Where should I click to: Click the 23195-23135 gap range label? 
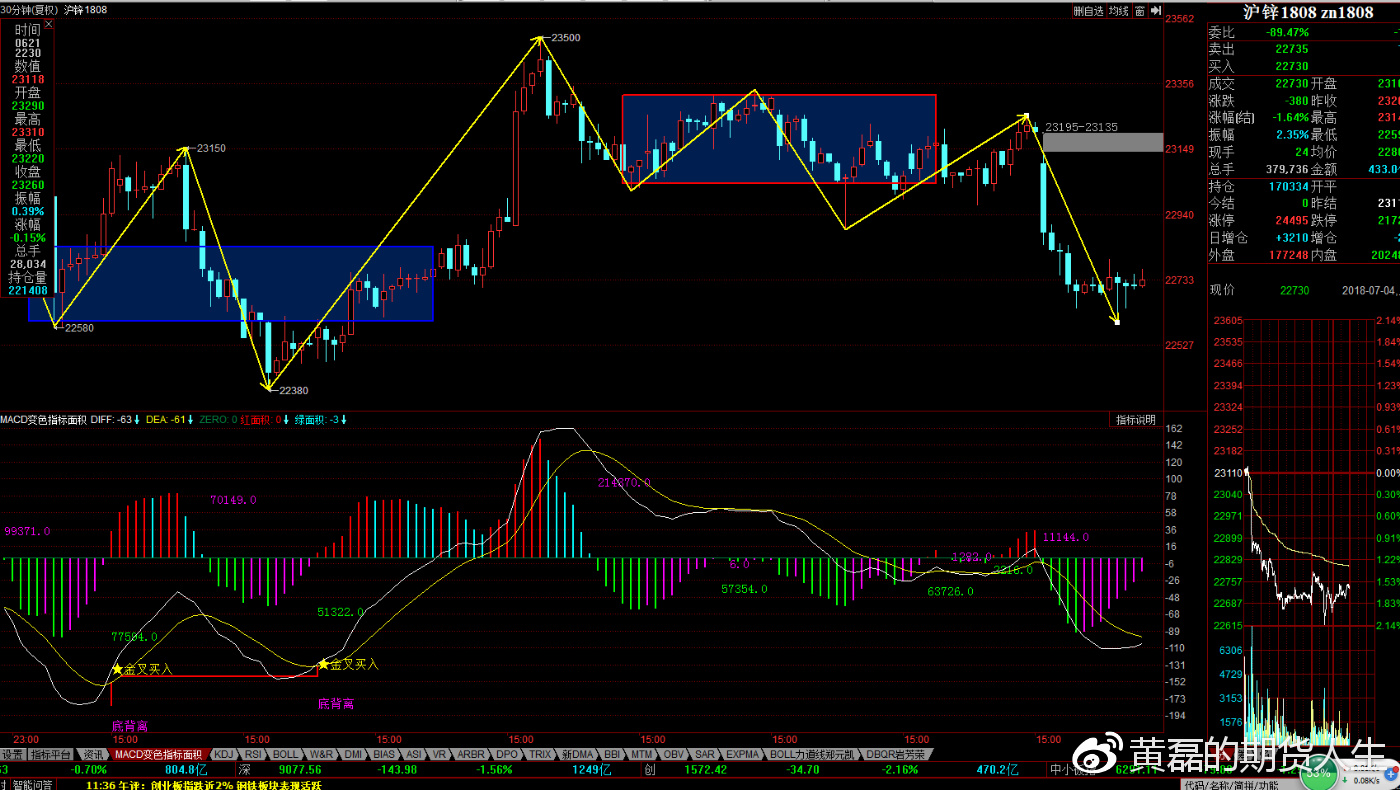pyautogui.click(x=1081, y=127)
